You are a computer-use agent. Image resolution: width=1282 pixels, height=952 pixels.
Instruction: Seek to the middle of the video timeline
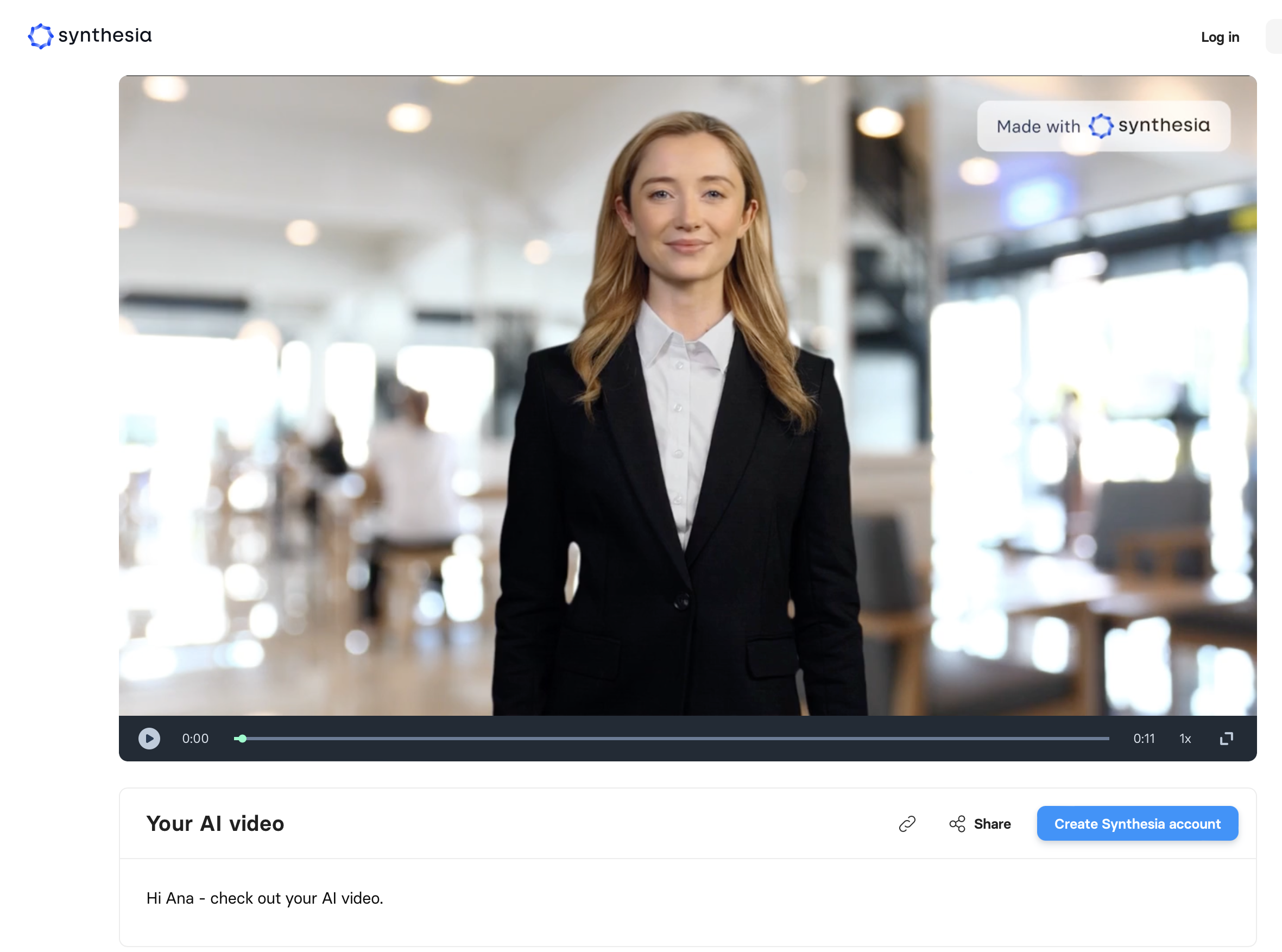(x=671, y=738)
